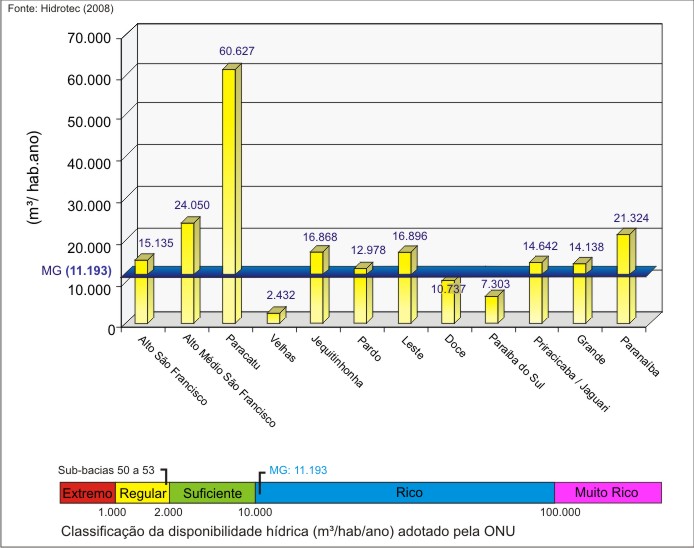Screen dimensions: 694x548
Task: Click the Alto São Francisco axis label
Action: pos(172,370)
